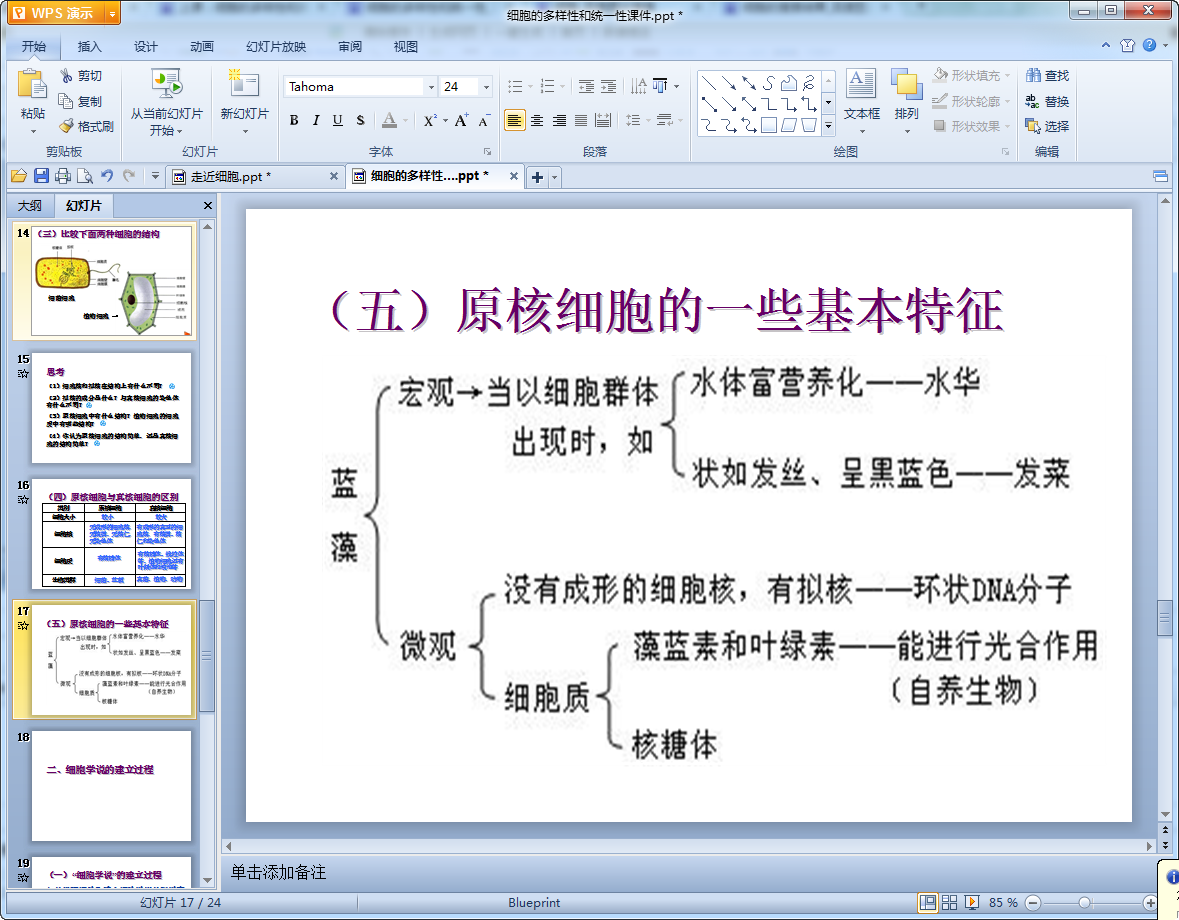Image resolution: width=1179 pixels, height=920 pixels.
Task: Open the Insert ribbon tab
Action: [x=89, y=47]
